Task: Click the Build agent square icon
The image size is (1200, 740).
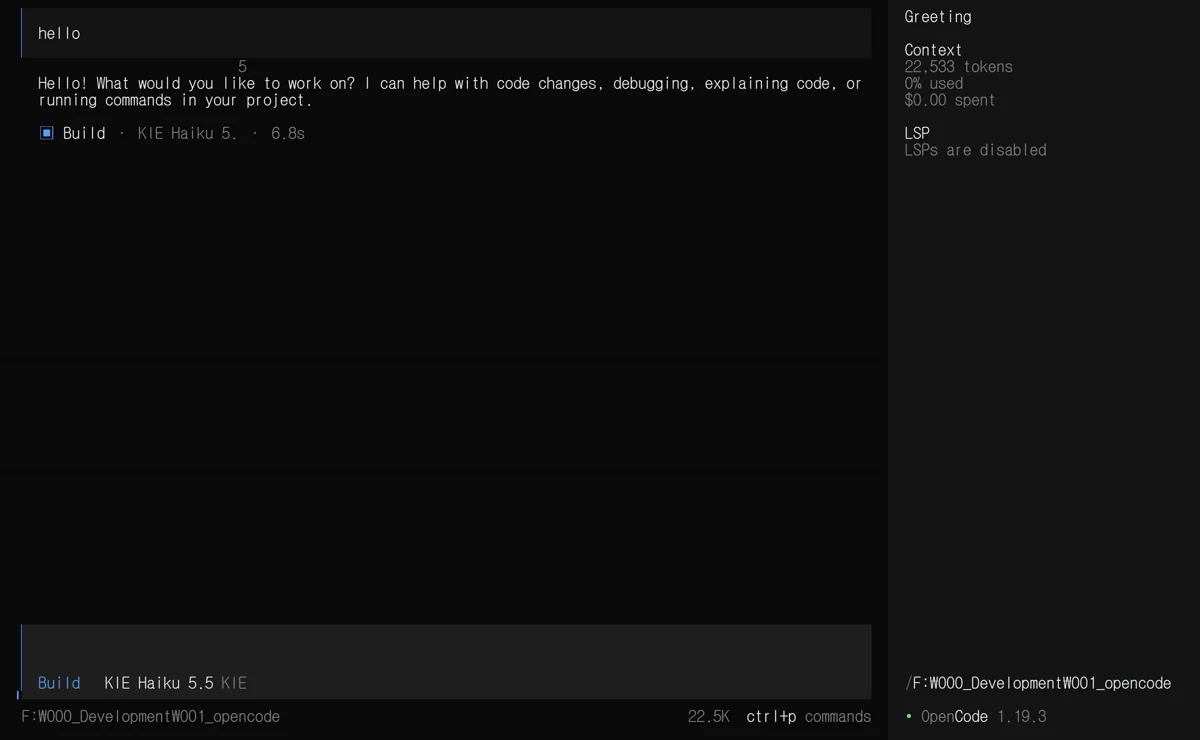Action: 46,133
